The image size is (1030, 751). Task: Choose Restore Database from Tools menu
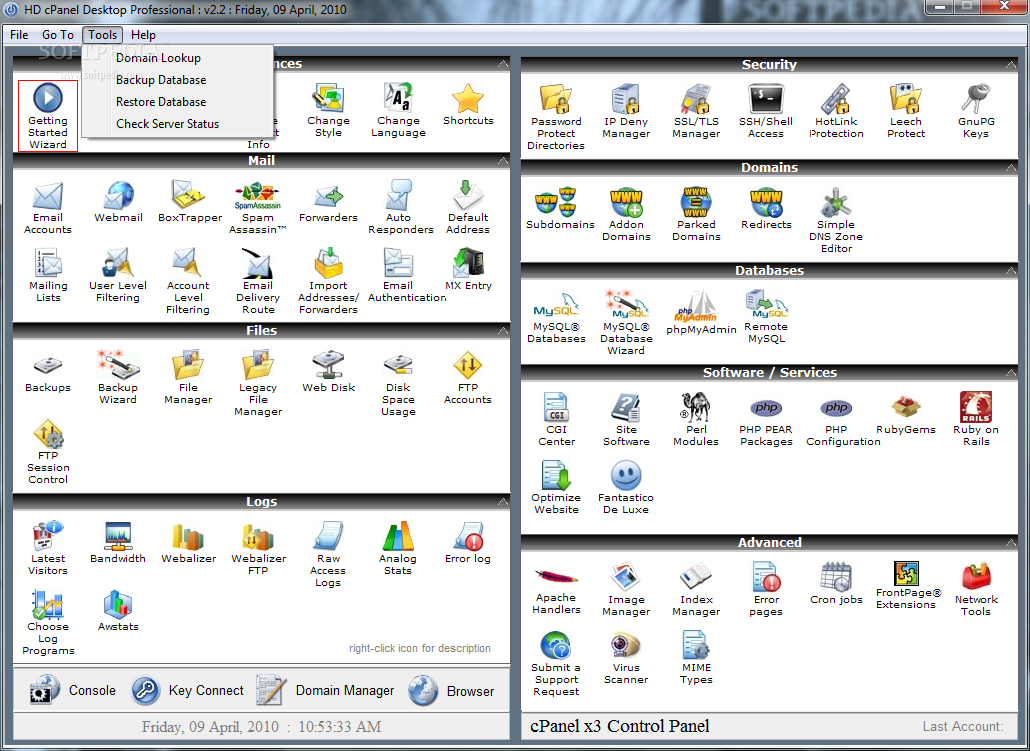tap(161, 102)
